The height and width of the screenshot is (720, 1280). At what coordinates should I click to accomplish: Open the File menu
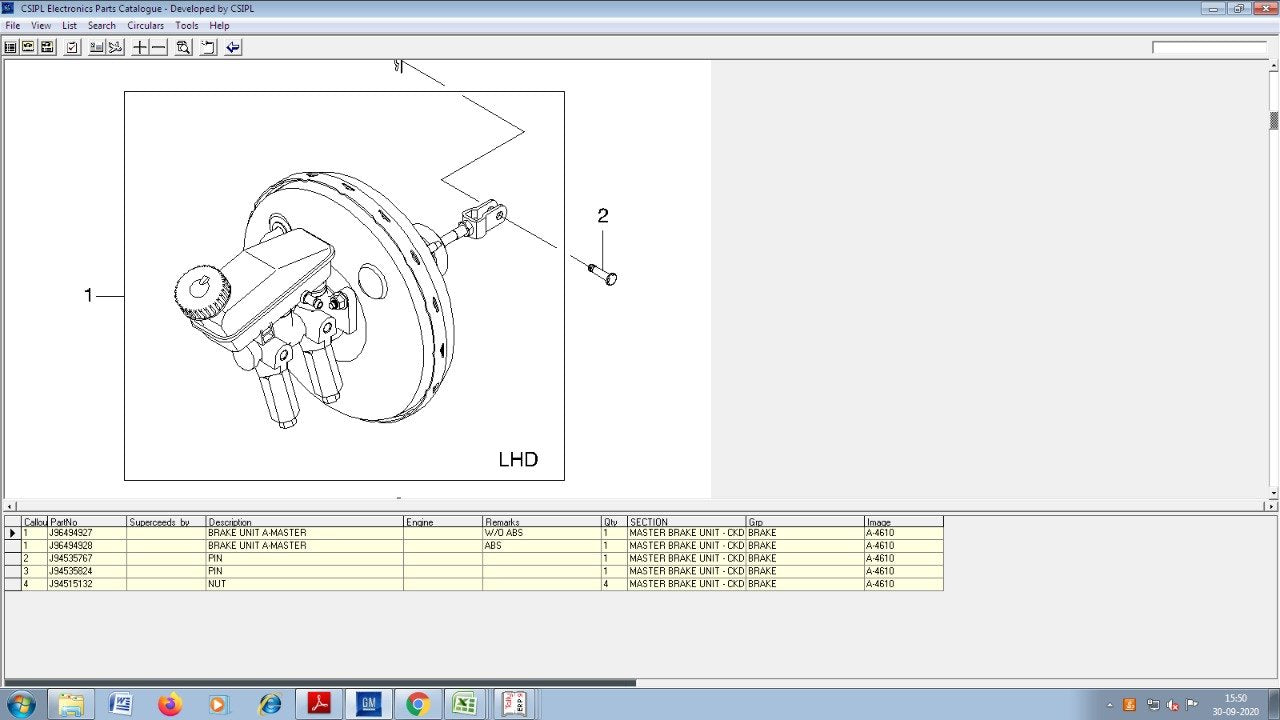coord(13,25)
